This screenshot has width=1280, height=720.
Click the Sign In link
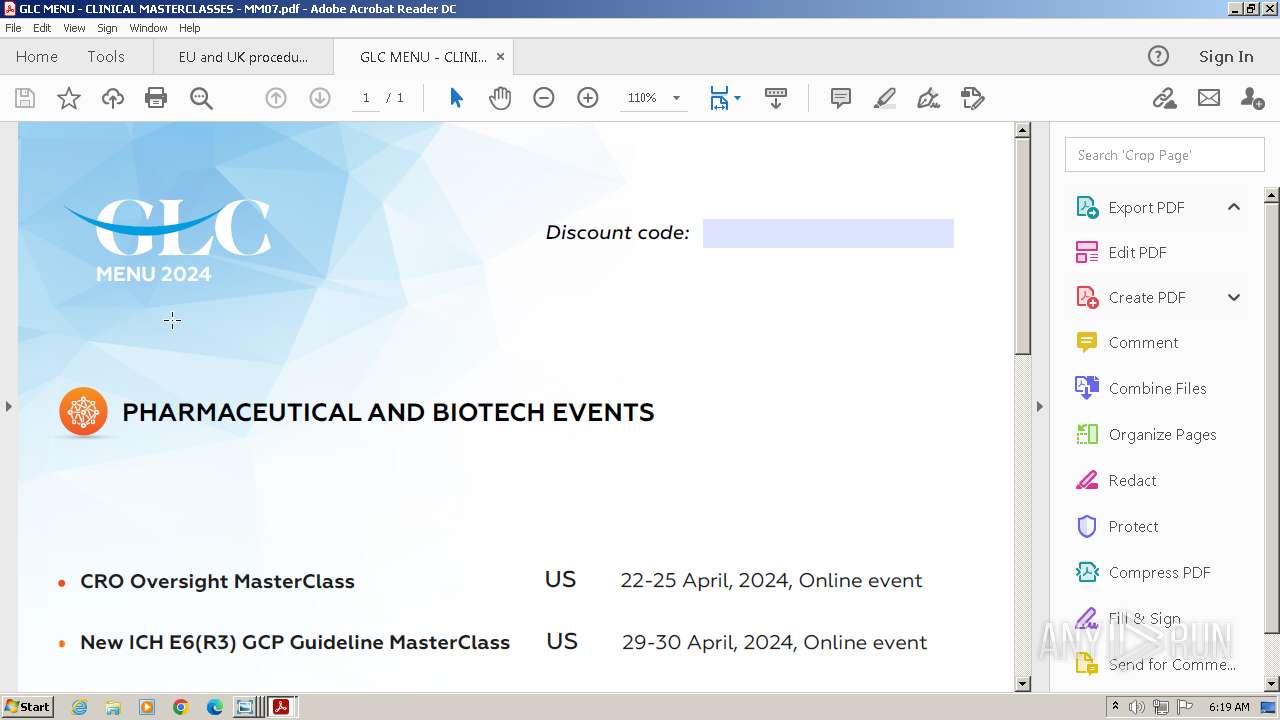1226,56
